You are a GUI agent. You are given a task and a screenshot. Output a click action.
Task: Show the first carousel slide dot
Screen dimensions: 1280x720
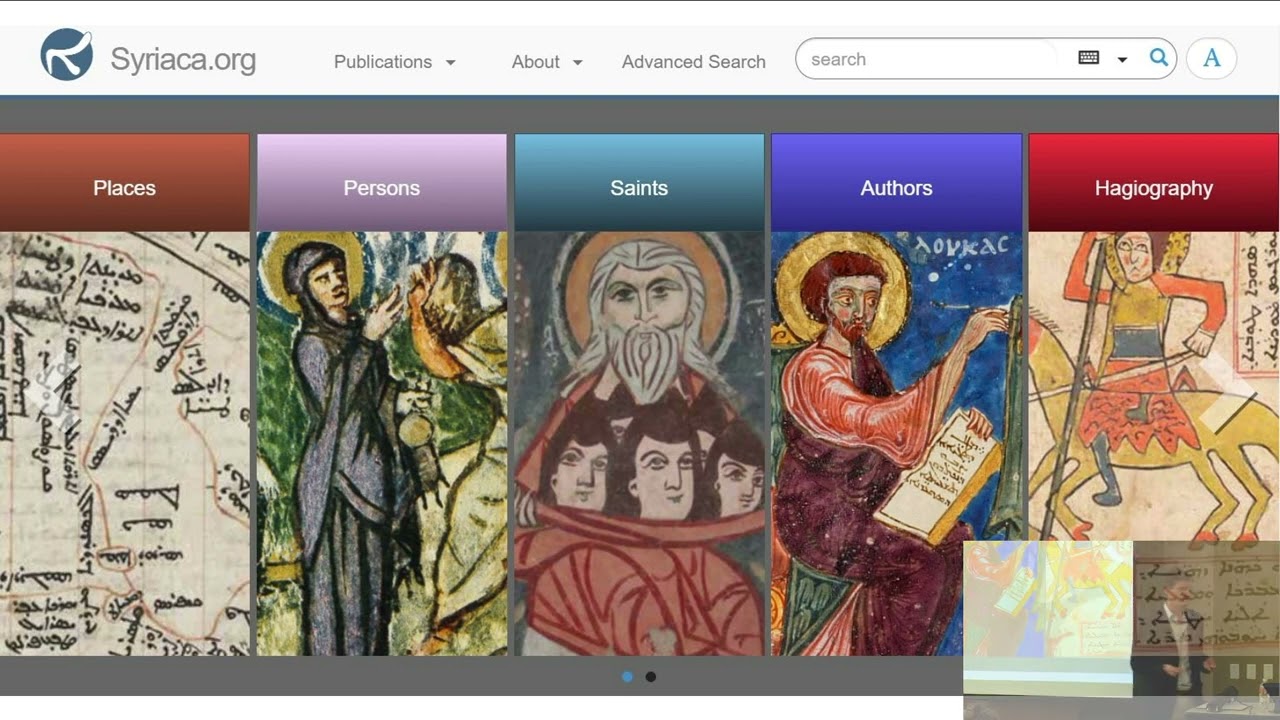pyautogui.click(x=627, y=677)
